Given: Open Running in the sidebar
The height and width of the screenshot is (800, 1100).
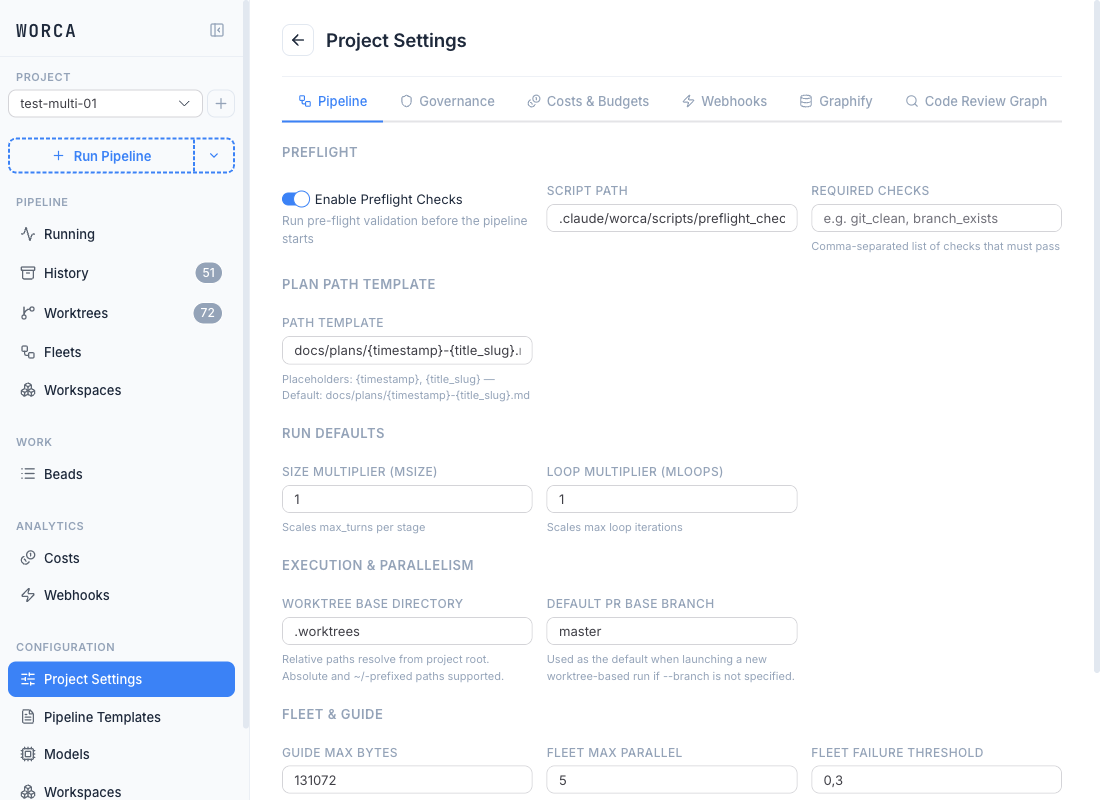Looking at the screenshot, I should pos(121,234).
